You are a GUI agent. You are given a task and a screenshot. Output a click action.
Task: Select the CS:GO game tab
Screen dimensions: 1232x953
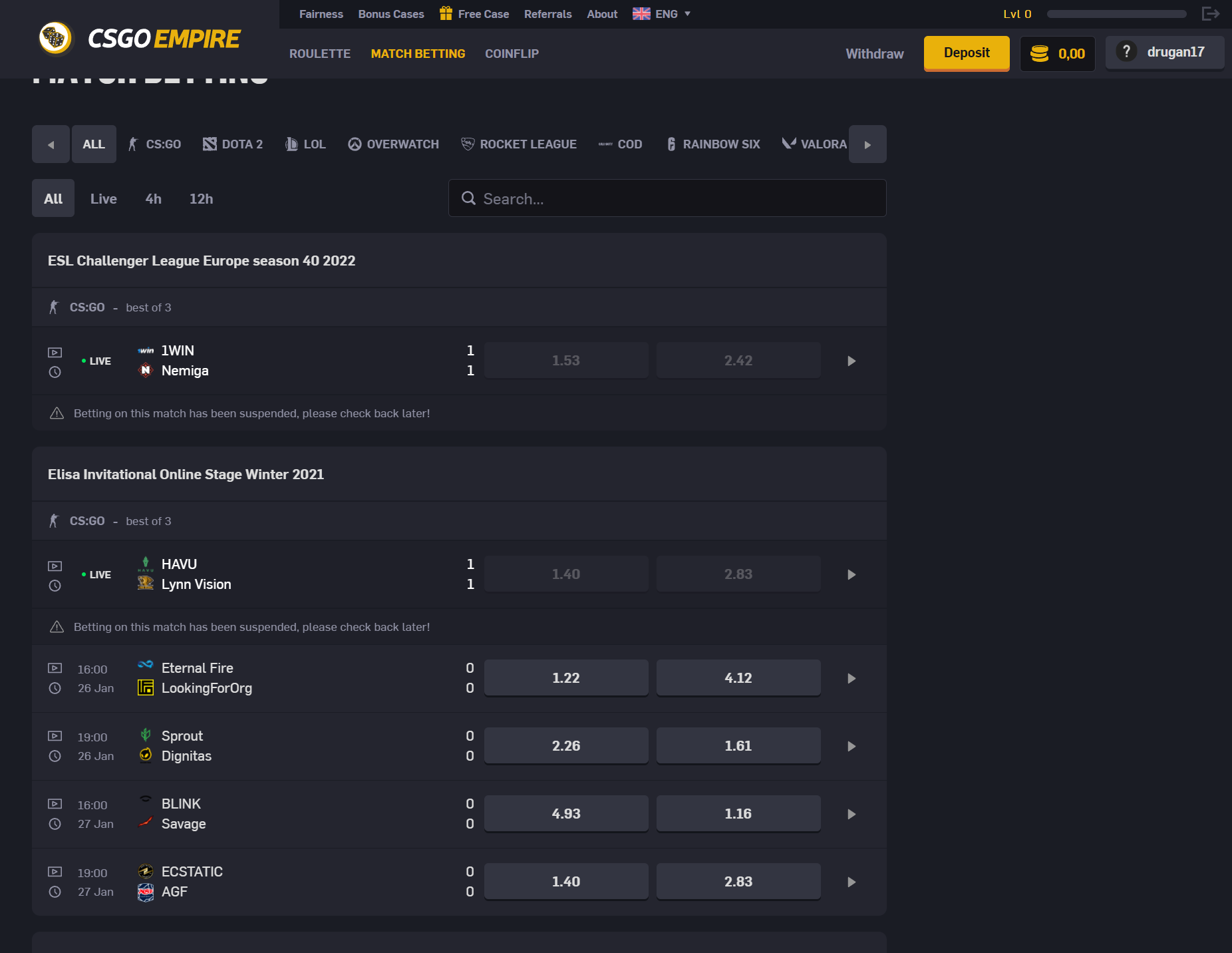point(154,144)
